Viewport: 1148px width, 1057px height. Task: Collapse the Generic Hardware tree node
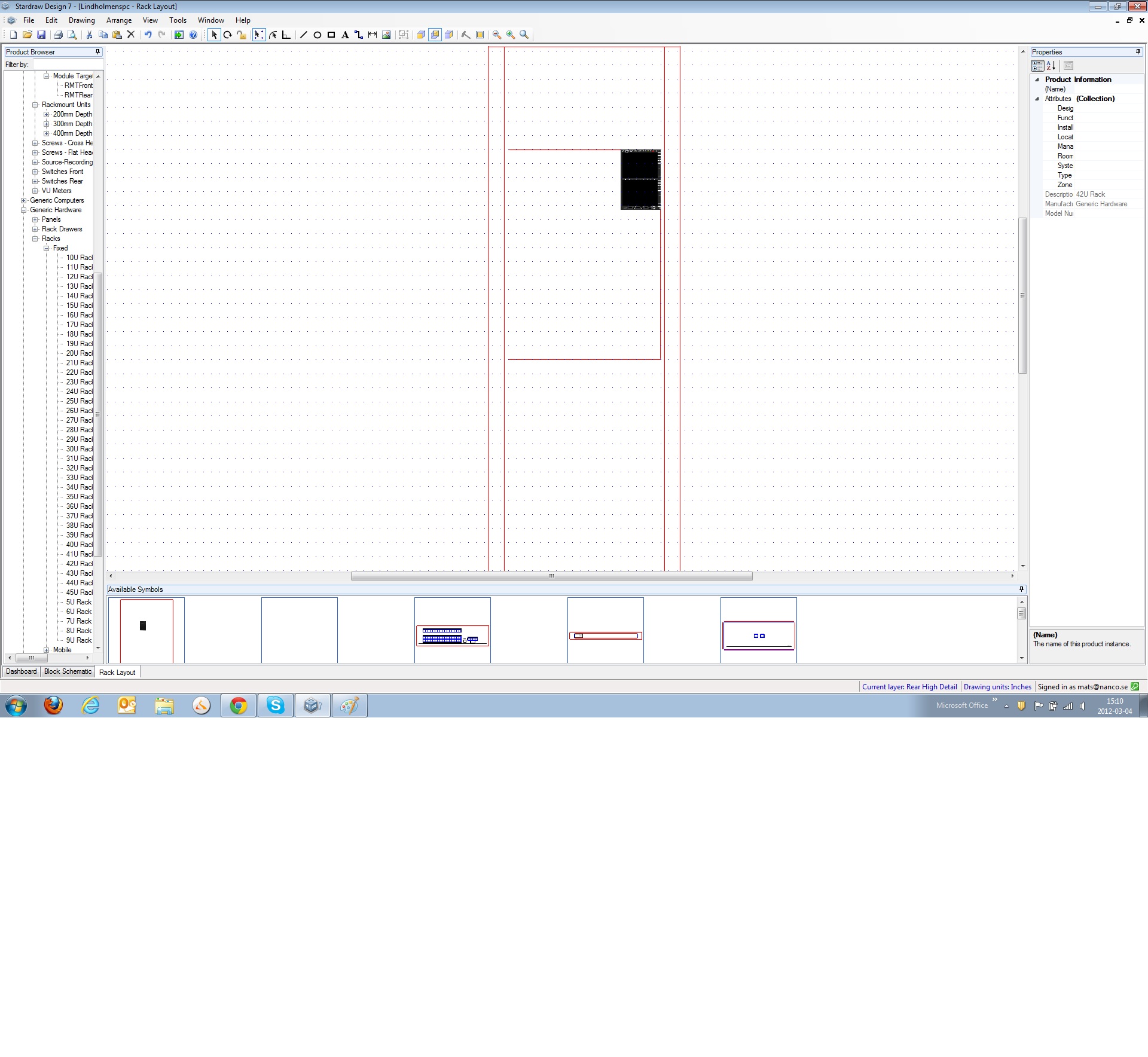point(24,210)
